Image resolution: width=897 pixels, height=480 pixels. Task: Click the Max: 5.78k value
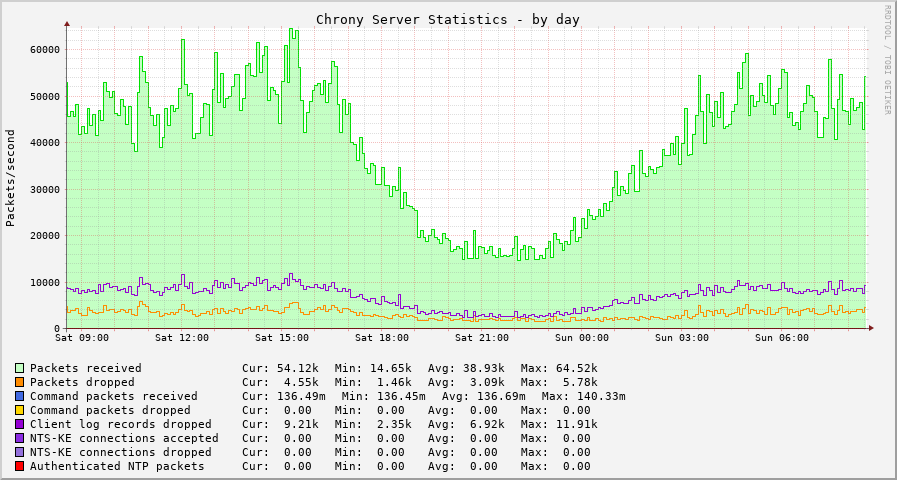559,382
